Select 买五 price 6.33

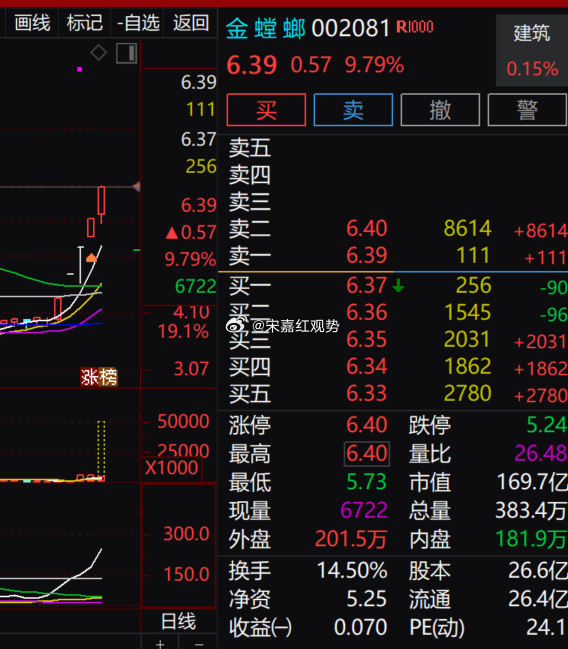(367, 393)
